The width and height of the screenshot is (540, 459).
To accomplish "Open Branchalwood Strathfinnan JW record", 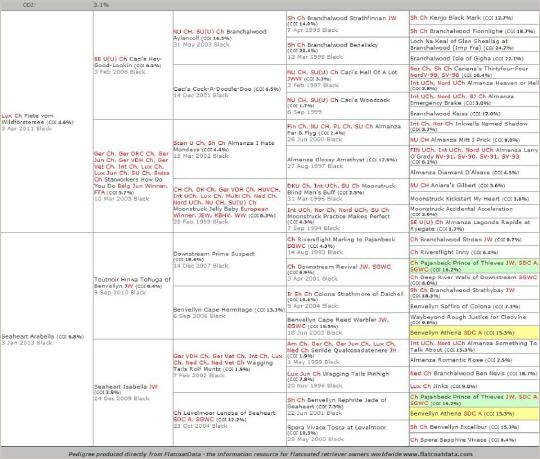I will coord(342,18).
